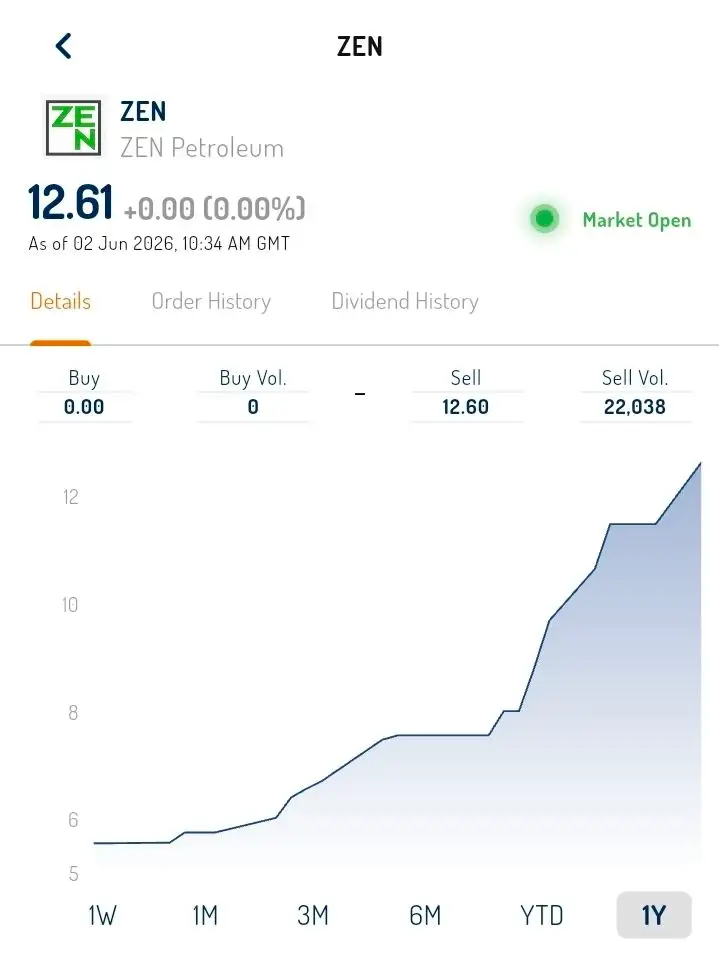719x980 pixels.
Task: Tap the ZEN title in header
Action: coord(360,46)
